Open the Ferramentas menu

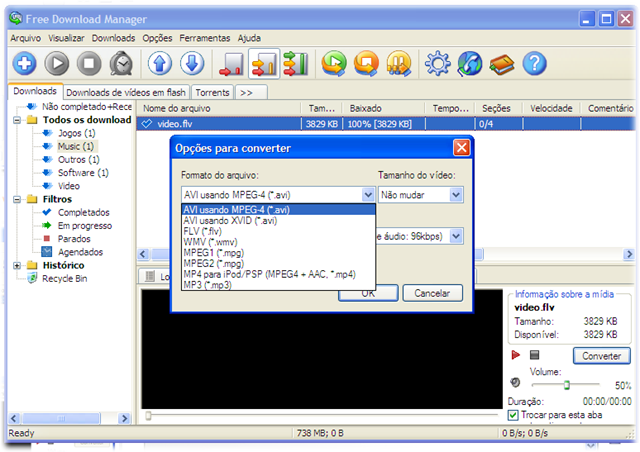click(205, 38)
